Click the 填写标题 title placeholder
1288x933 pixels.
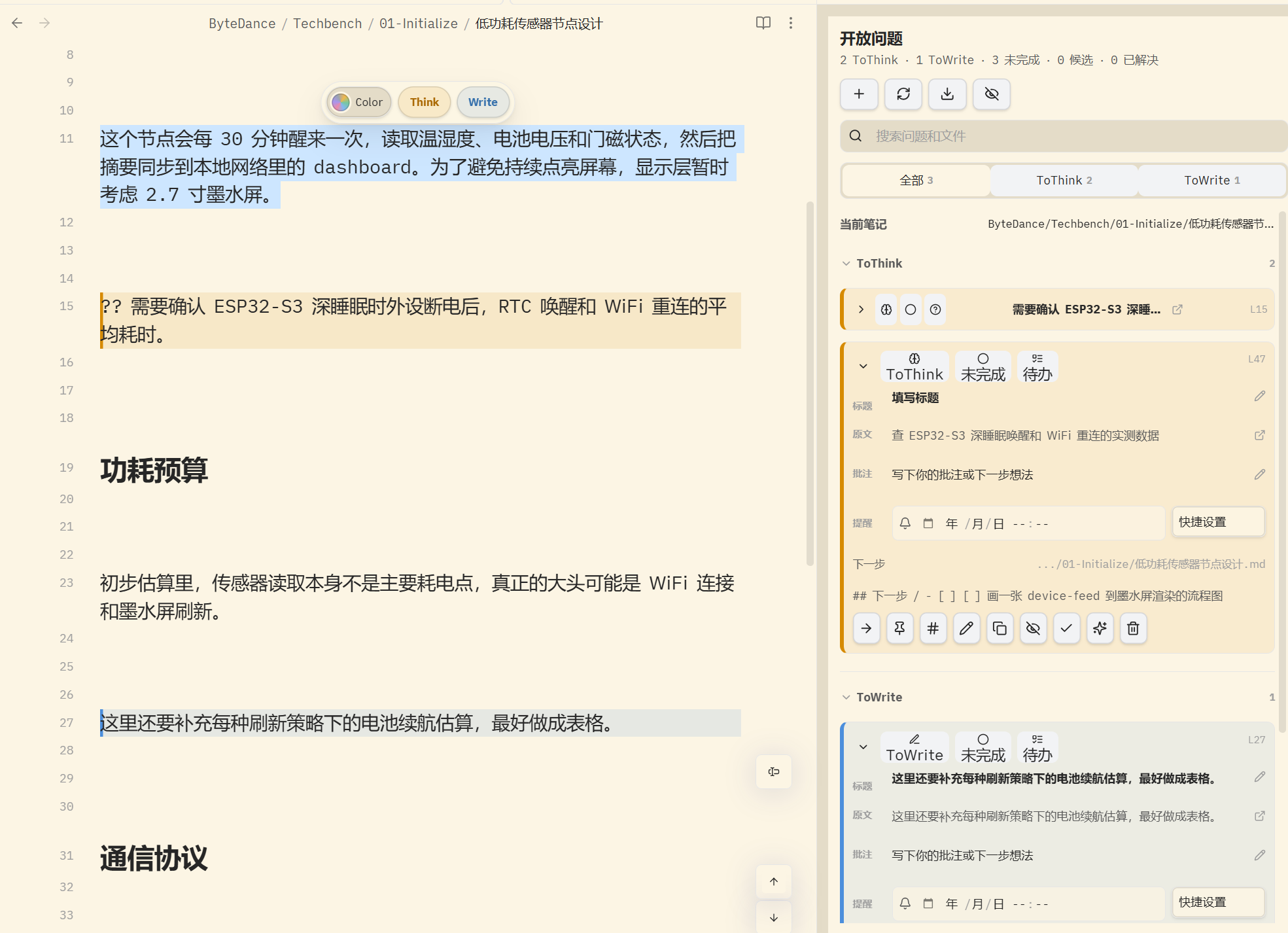915,398
